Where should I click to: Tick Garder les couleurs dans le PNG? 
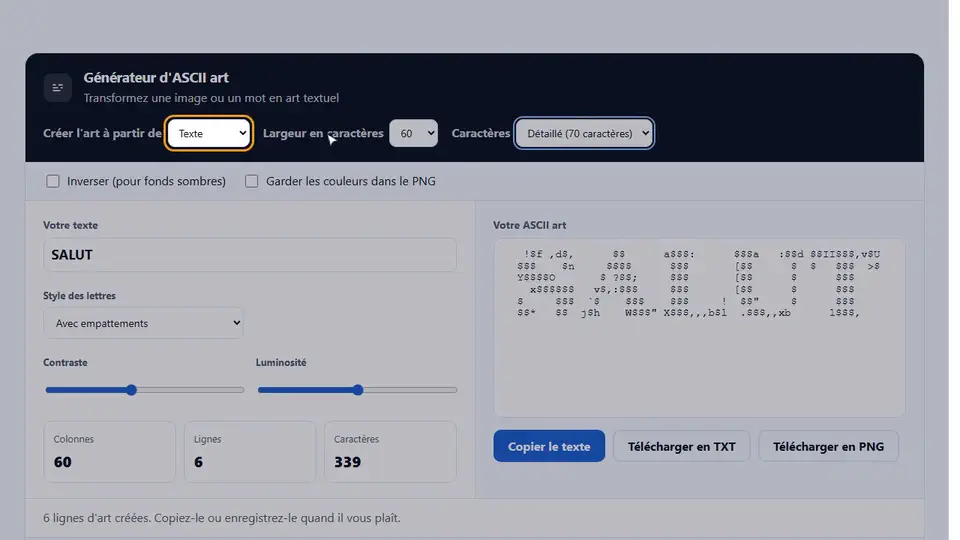[252, 181]
